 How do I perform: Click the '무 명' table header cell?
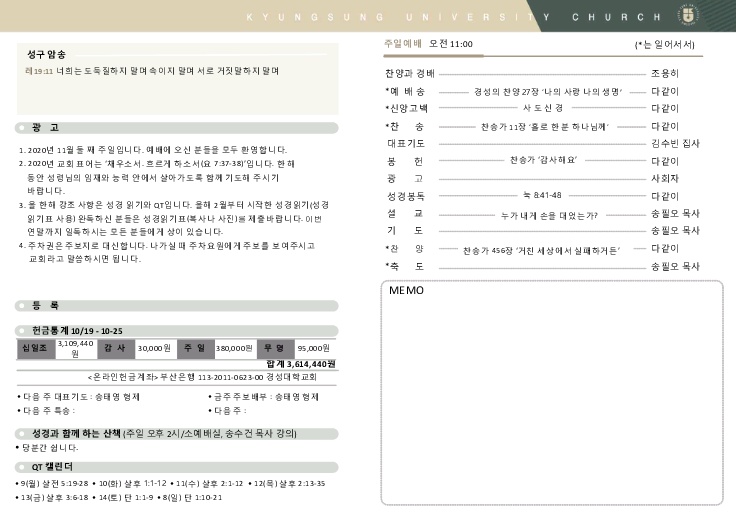(x=275, y=349)
